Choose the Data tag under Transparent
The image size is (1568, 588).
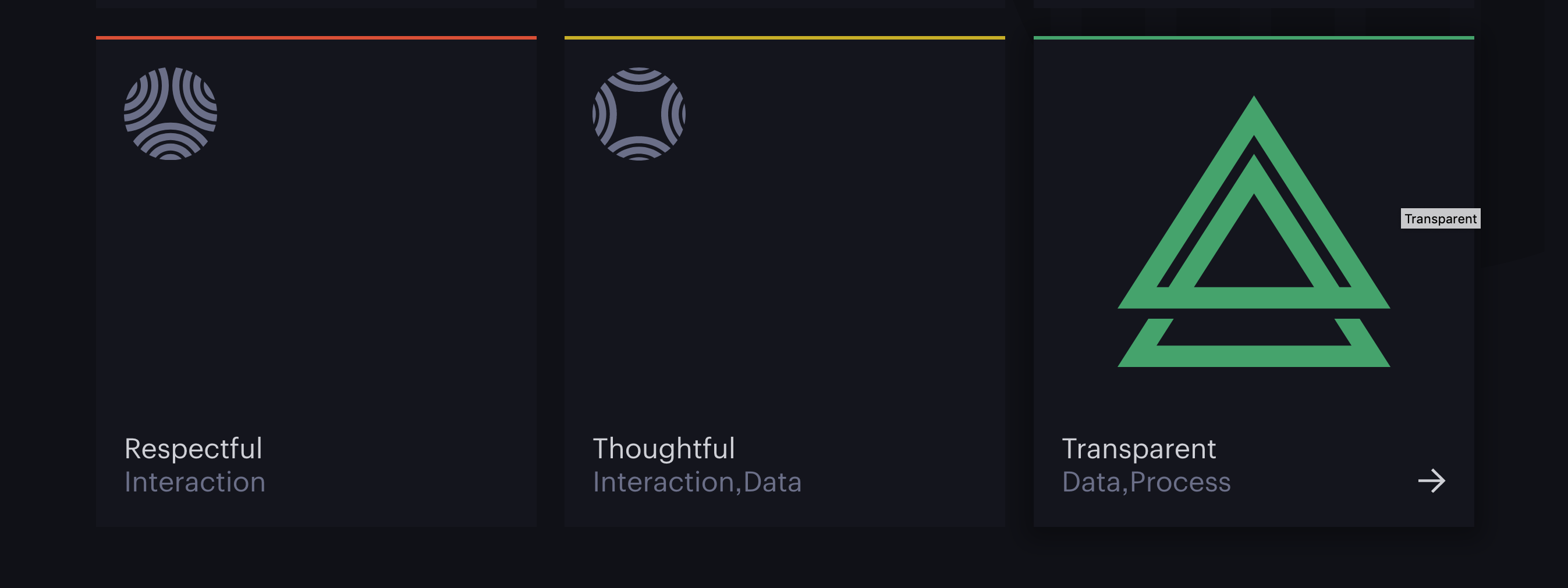click(1091, 482)
